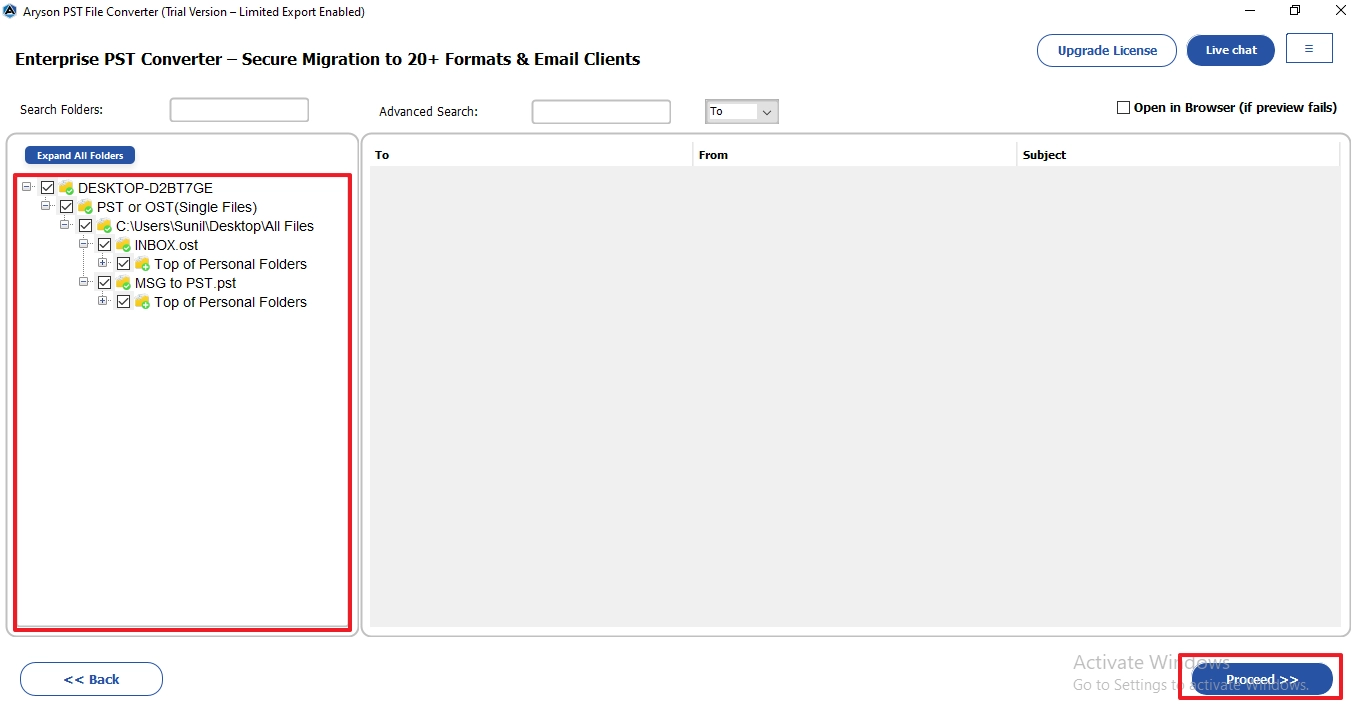Select the C:\Users\Sunil\Desktop\All Files label

tap(215, 226)
